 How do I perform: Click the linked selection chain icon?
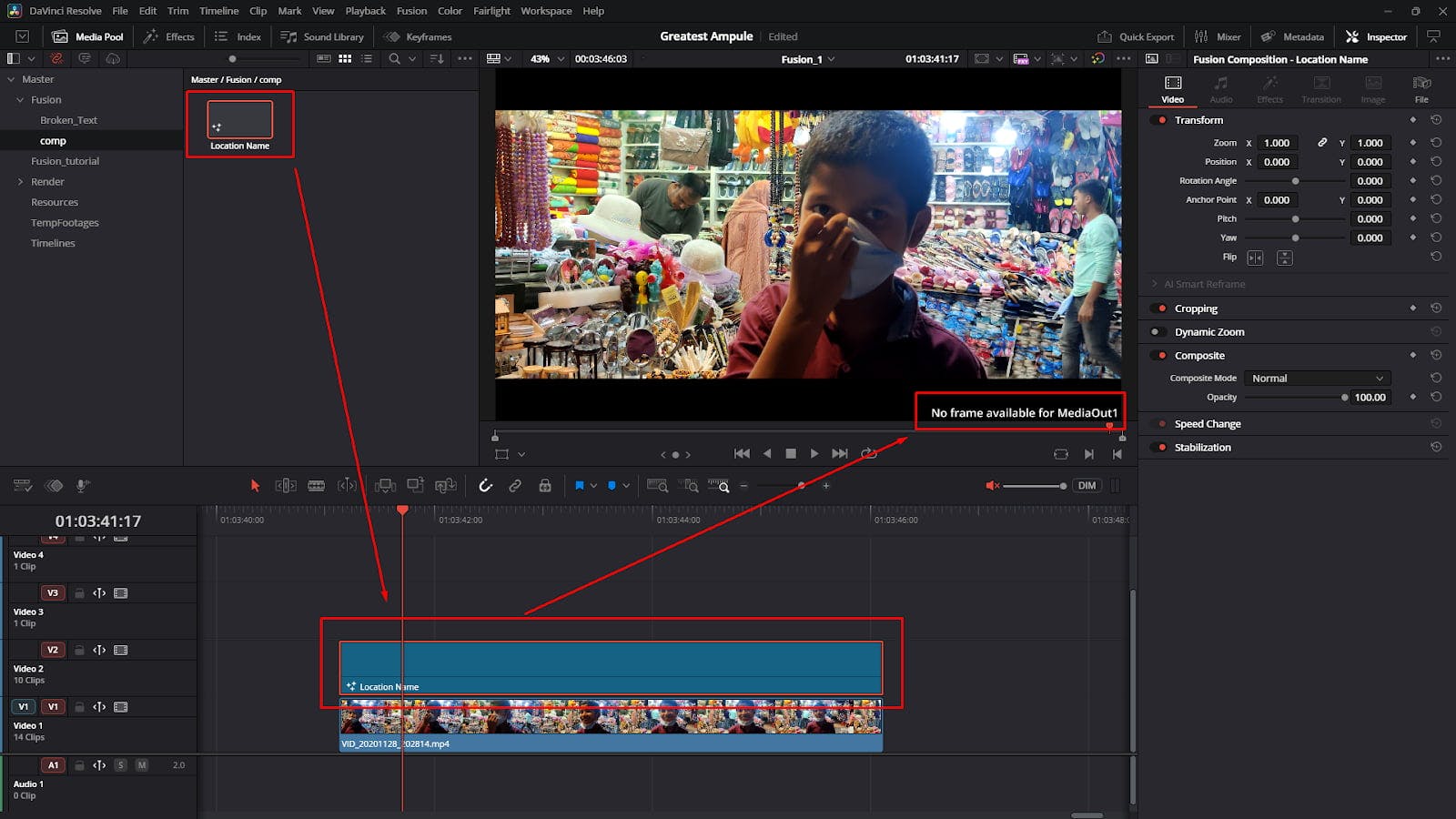tap(517, 485)
